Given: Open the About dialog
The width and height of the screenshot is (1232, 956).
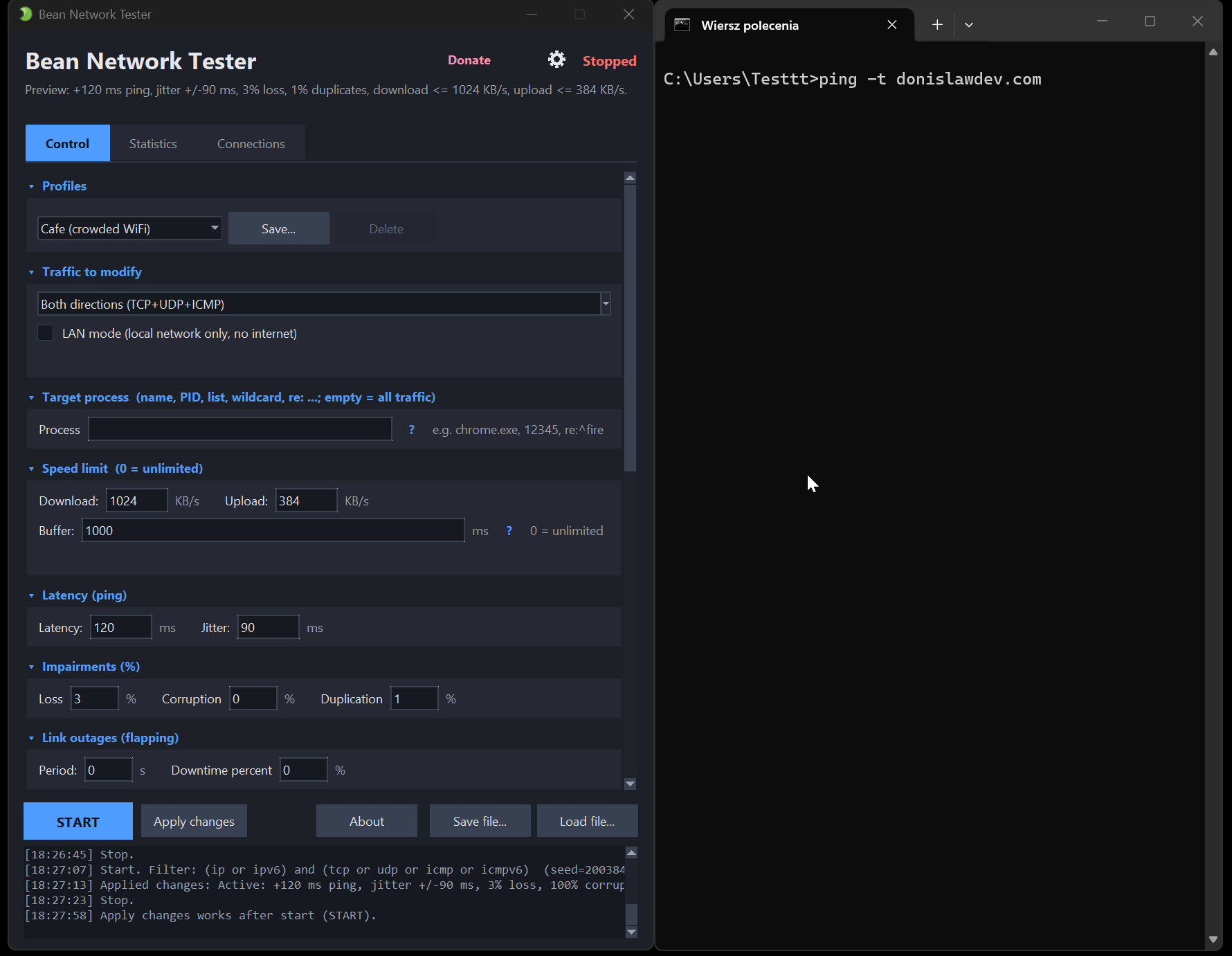Looking at the screenshot, I should 367,821.
